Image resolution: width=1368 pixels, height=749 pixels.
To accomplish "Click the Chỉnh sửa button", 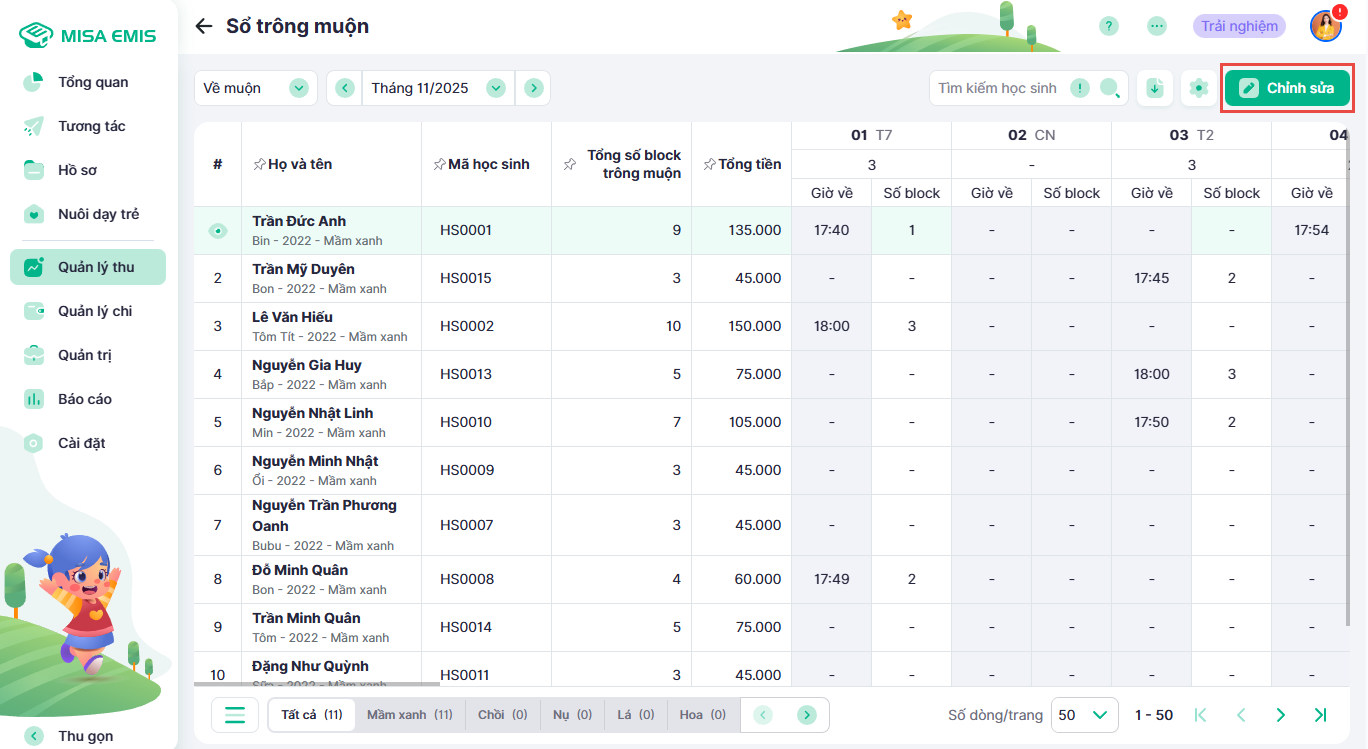I will point(1287,88).
